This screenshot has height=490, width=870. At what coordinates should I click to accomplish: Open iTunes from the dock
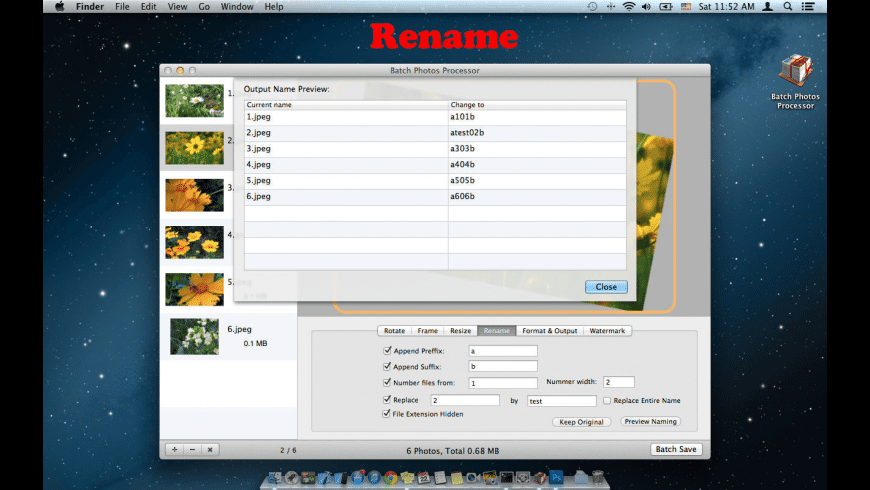(x=374, y=478)
